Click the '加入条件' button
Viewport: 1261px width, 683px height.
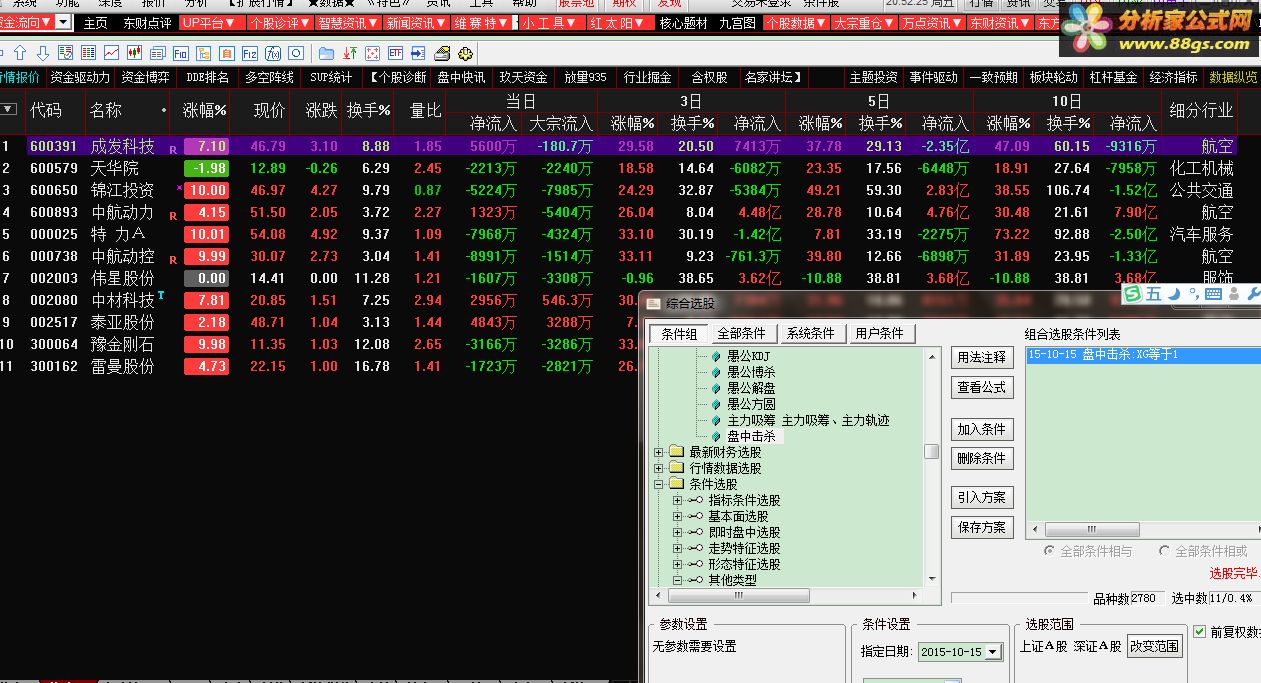click(x=981, y=430)
